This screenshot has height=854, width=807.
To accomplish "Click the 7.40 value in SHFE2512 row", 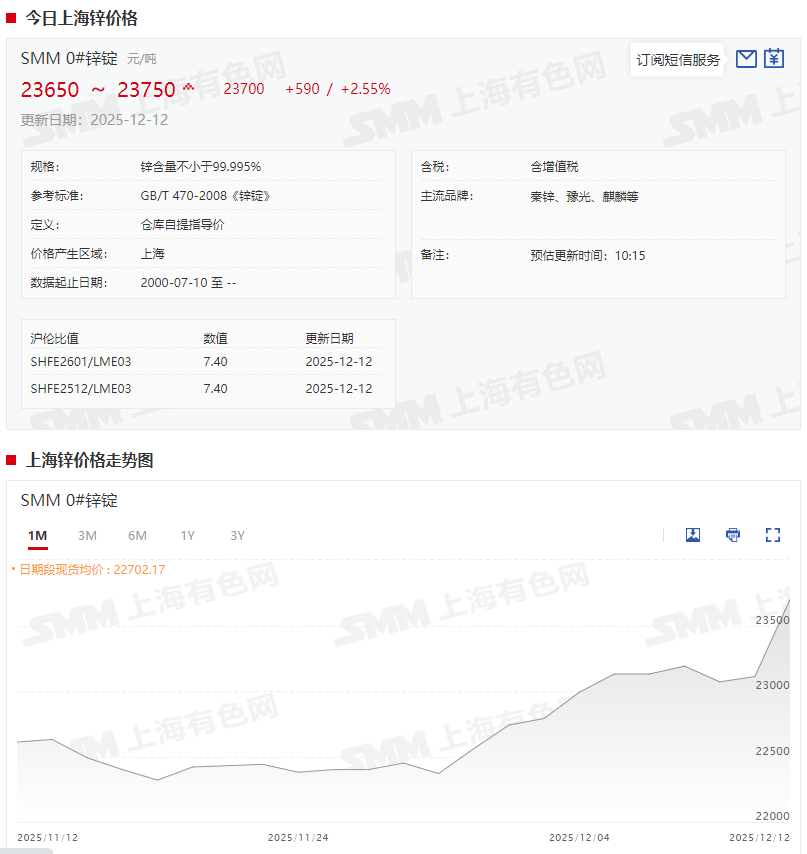I will coord(215,388).
